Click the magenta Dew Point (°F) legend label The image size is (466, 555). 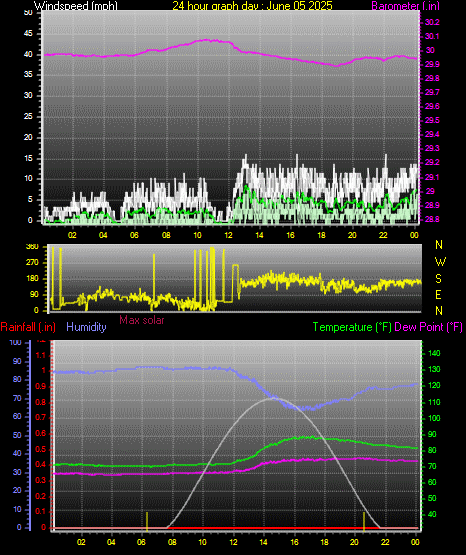pos(428,327)
